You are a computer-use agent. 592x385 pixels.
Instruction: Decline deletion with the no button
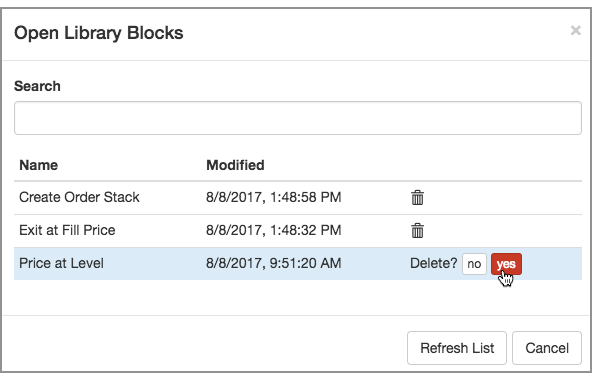(x=474, y=264)
